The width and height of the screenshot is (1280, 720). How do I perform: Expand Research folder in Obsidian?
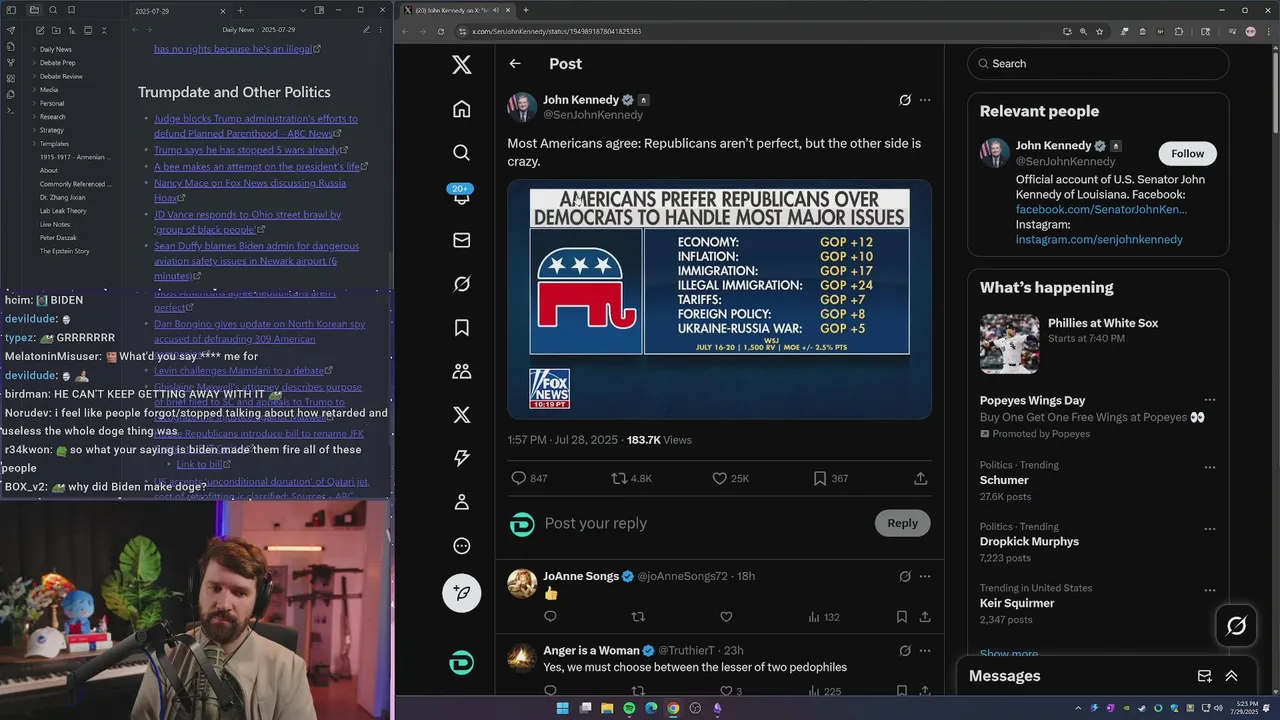point(33,117)
